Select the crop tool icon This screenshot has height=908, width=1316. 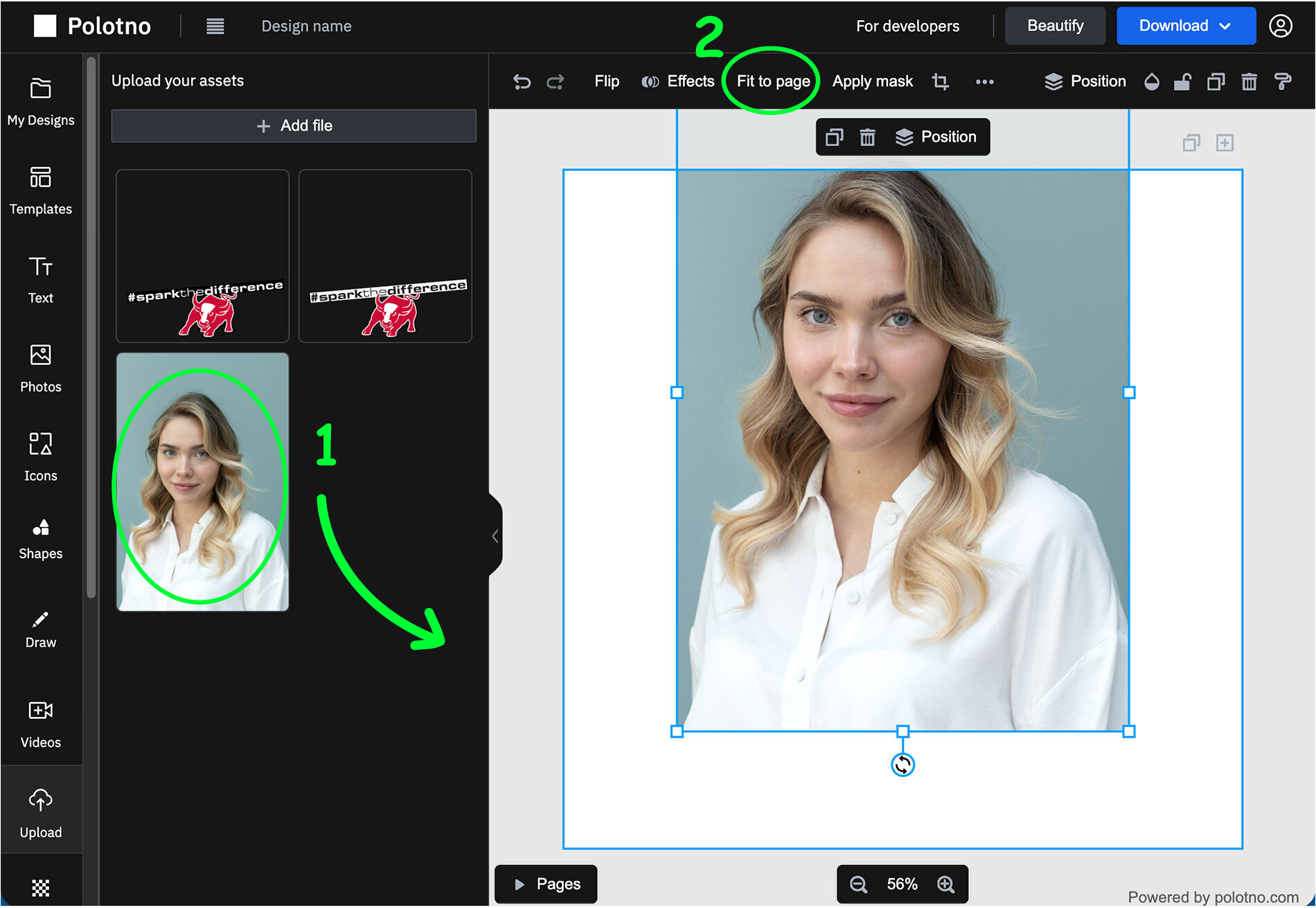click(941, 82)
